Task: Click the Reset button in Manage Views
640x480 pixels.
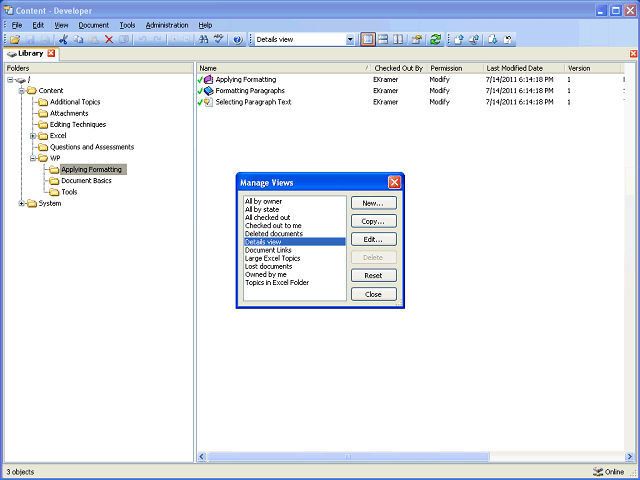Action: (373, 276)
